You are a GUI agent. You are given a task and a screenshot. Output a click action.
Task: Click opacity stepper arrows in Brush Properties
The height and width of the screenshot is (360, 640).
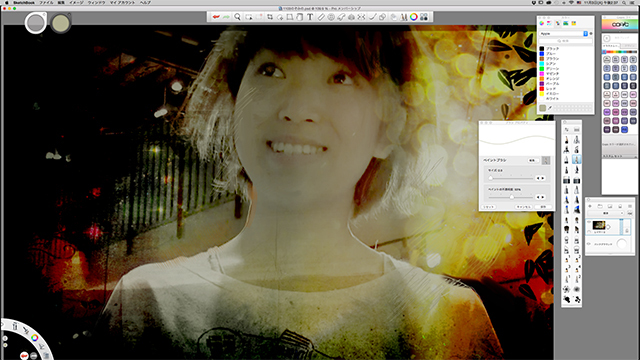click(540, 197)
